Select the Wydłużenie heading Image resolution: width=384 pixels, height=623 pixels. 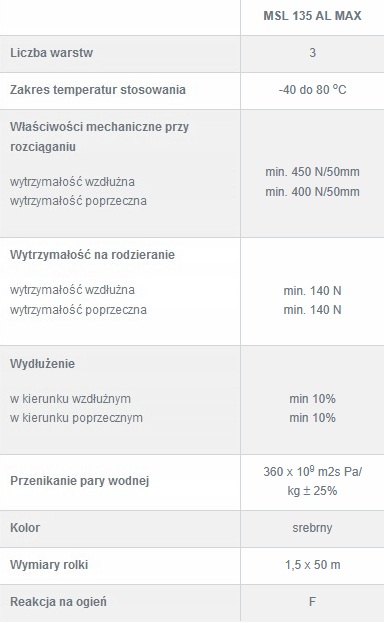tap(42, 364)
